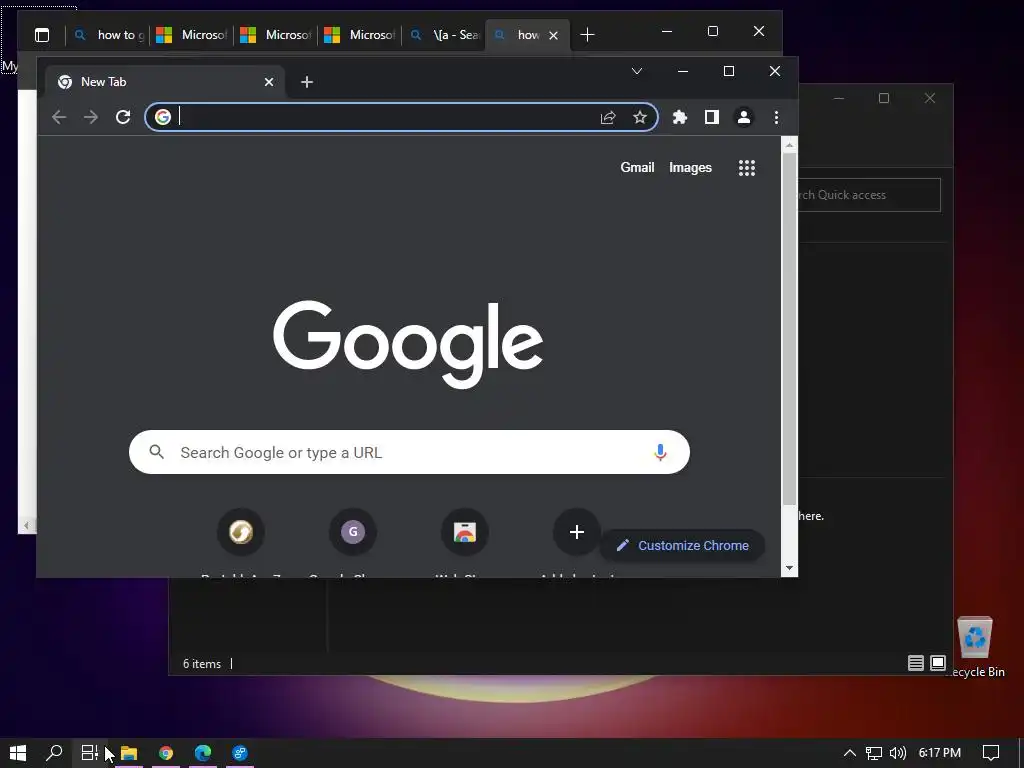This screenshot has width=1024, height=768.
Task: Open Chrome three-dot menu
Action: pos(776,117)
